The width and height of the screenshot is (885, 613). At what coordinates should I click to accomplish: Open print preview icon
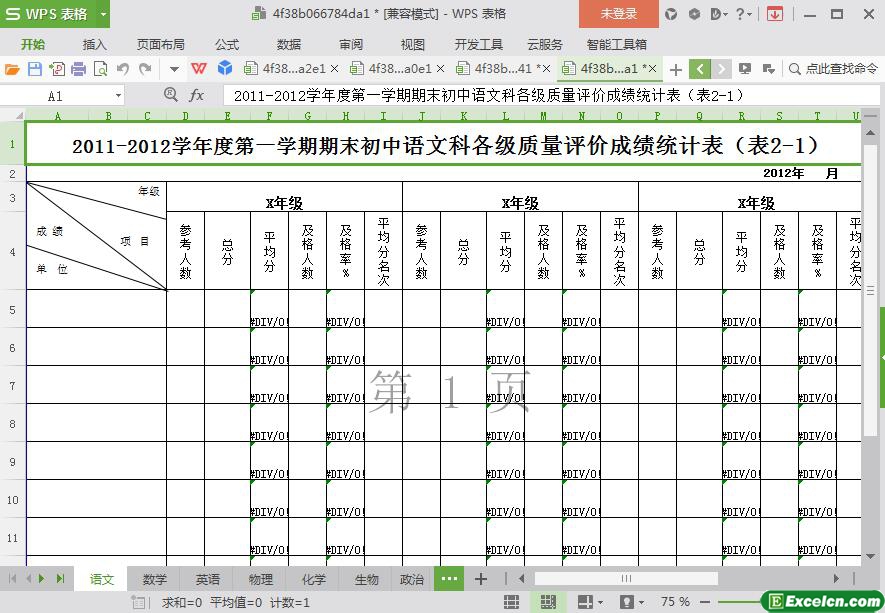point(100,69)
